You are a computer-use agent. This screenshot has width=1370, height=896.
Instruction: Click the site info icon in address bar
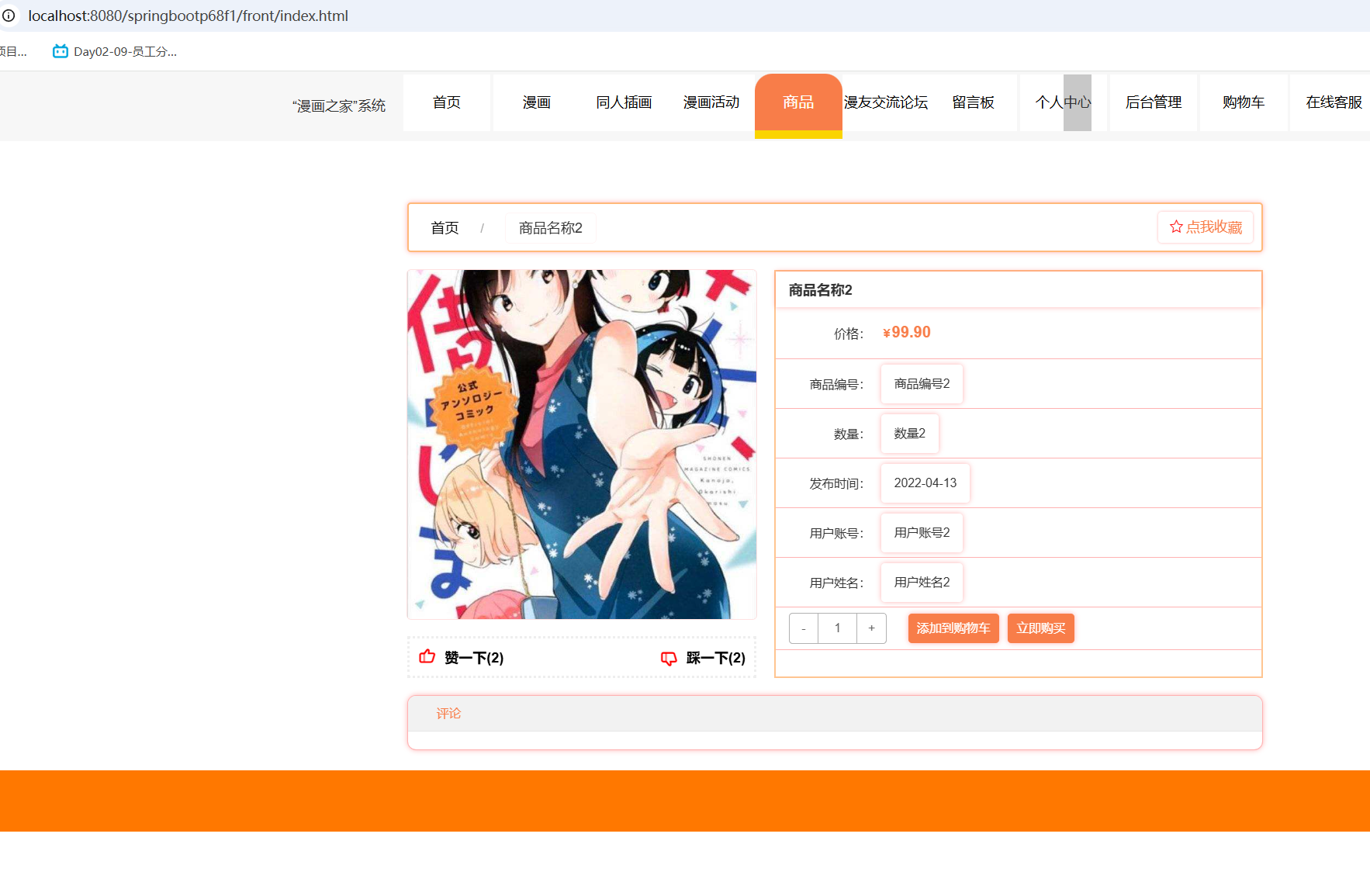pos(9,16)
